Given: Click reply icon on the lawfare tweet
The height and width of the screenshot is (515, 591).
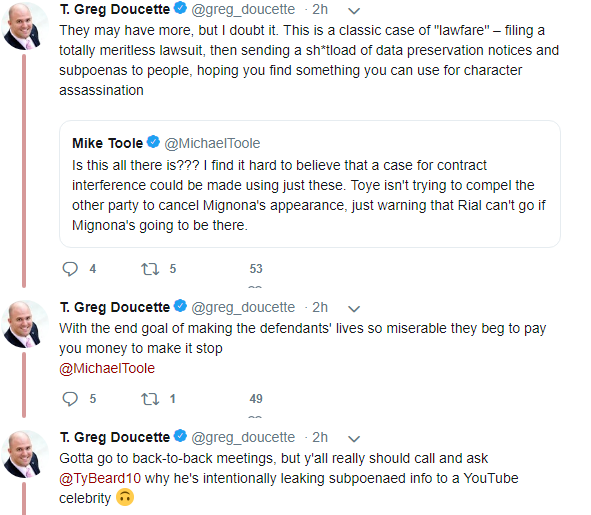Looking at the screenshot, I should (x=70, y=269).
